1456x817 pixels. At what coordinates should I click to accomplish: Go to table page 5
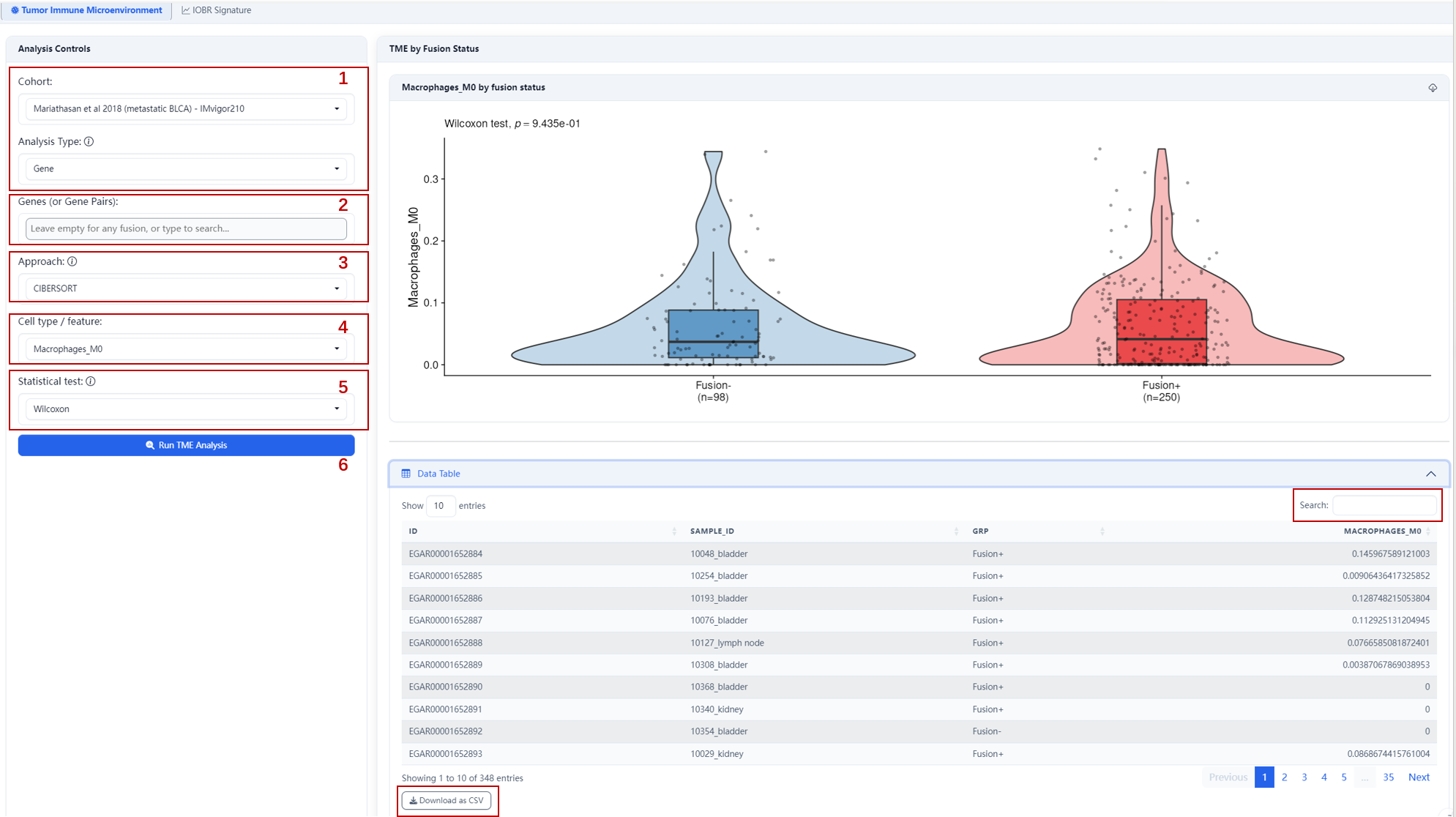tap(1343, 777)
